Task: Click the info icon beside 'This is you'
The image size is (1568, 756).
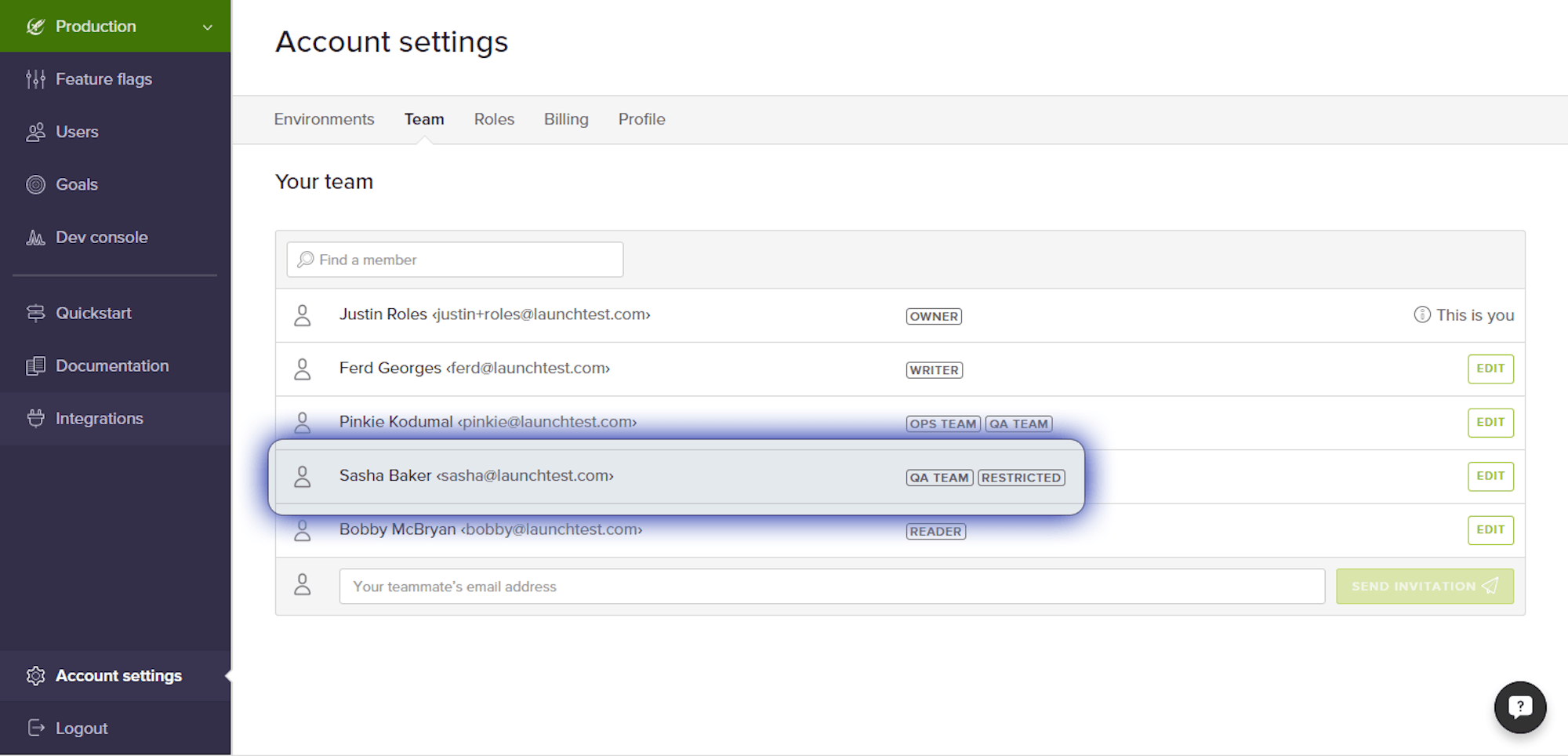Action: coord(1421,314)
